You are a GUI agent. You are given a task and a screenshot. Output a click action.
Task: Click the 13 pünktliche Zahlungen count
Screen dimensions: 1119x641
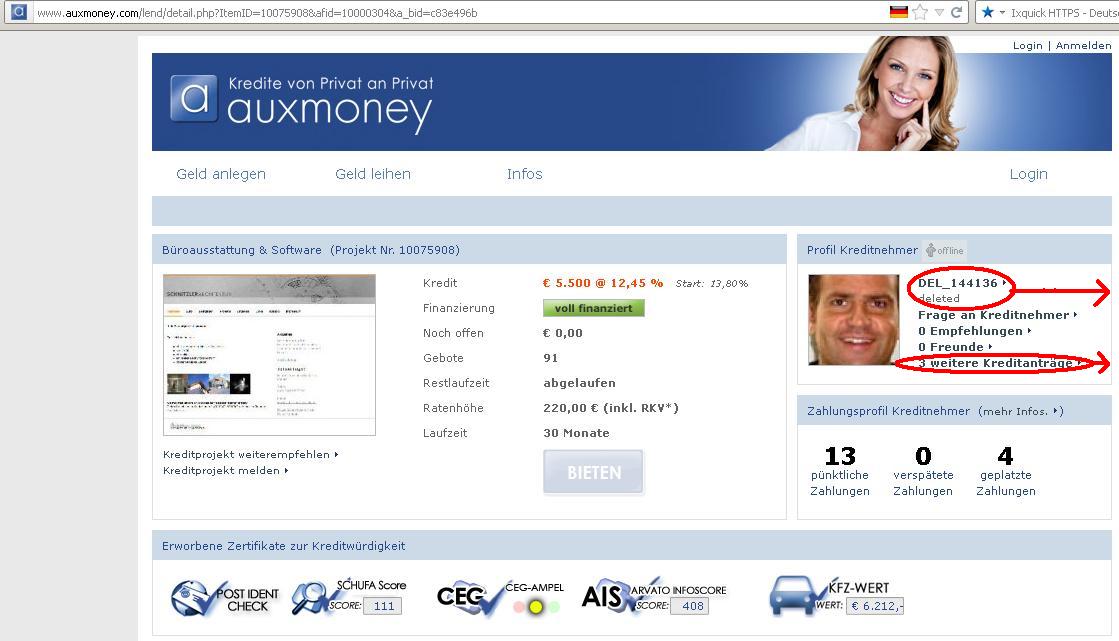click(x=840, y=455)
